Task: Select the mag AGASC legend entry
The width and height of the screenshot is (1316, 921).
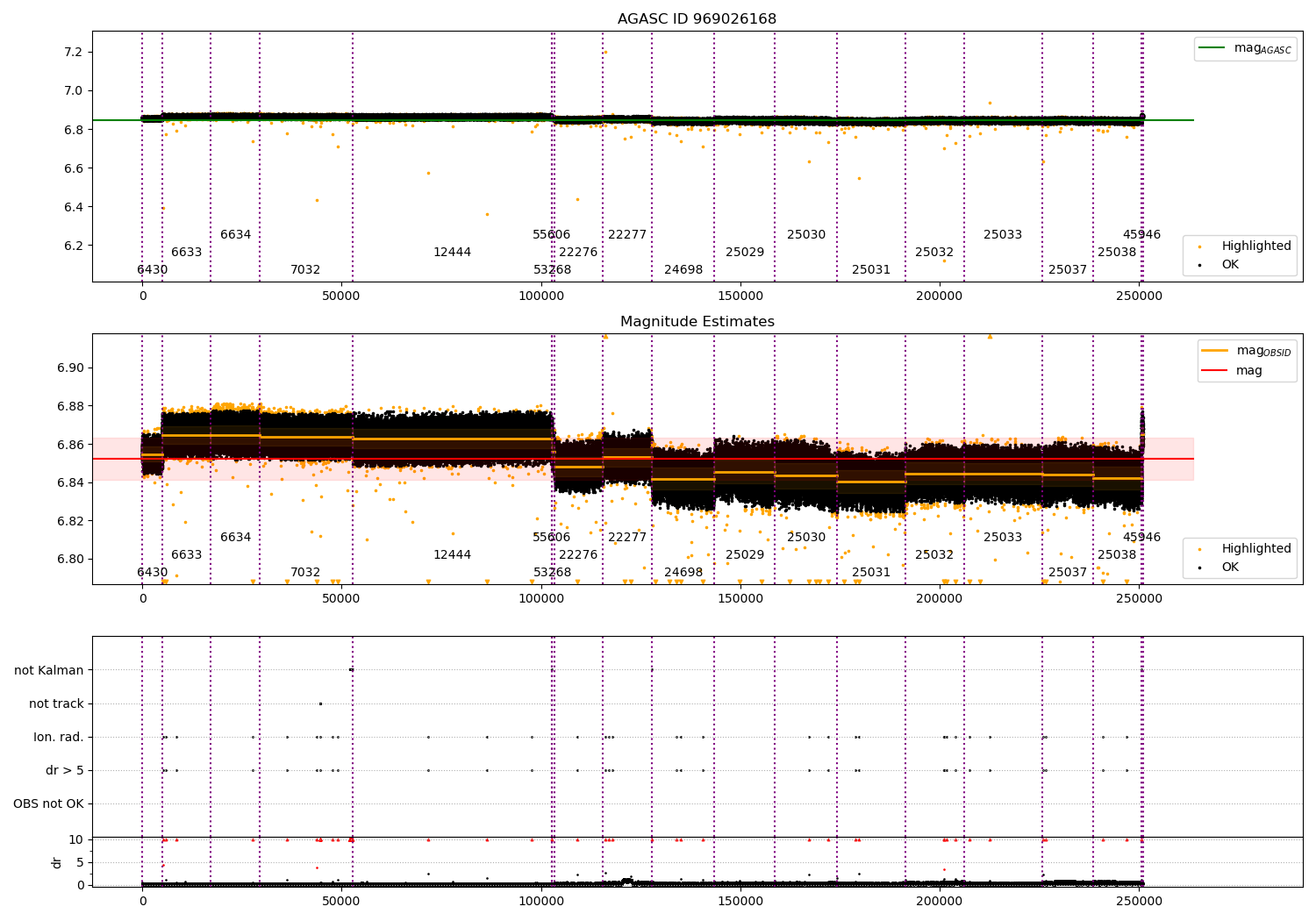Action: [1245, 49]
